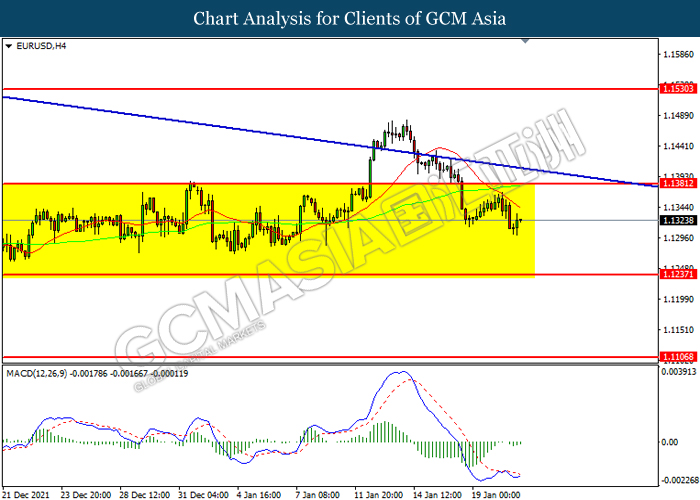This screenshot has height=500, width=700.
Task: Select the 1.12371 support price label
Action: (x=678, y=274)
